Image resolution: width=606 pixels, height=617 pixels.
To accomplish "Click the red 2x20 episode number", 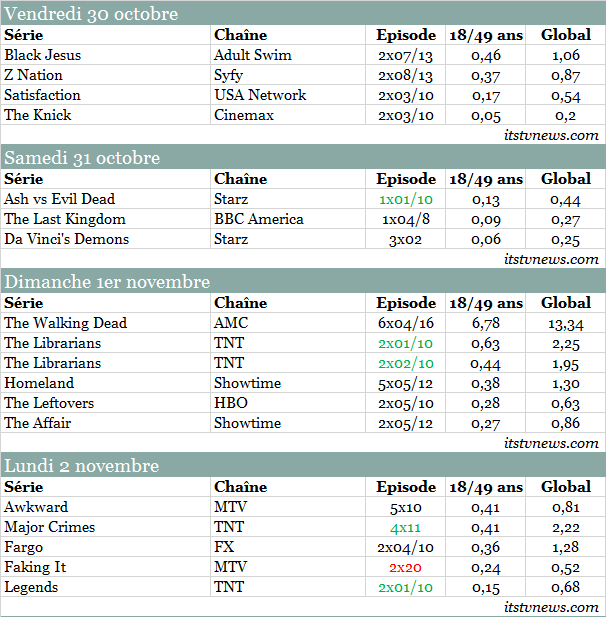I will point(406,567).
